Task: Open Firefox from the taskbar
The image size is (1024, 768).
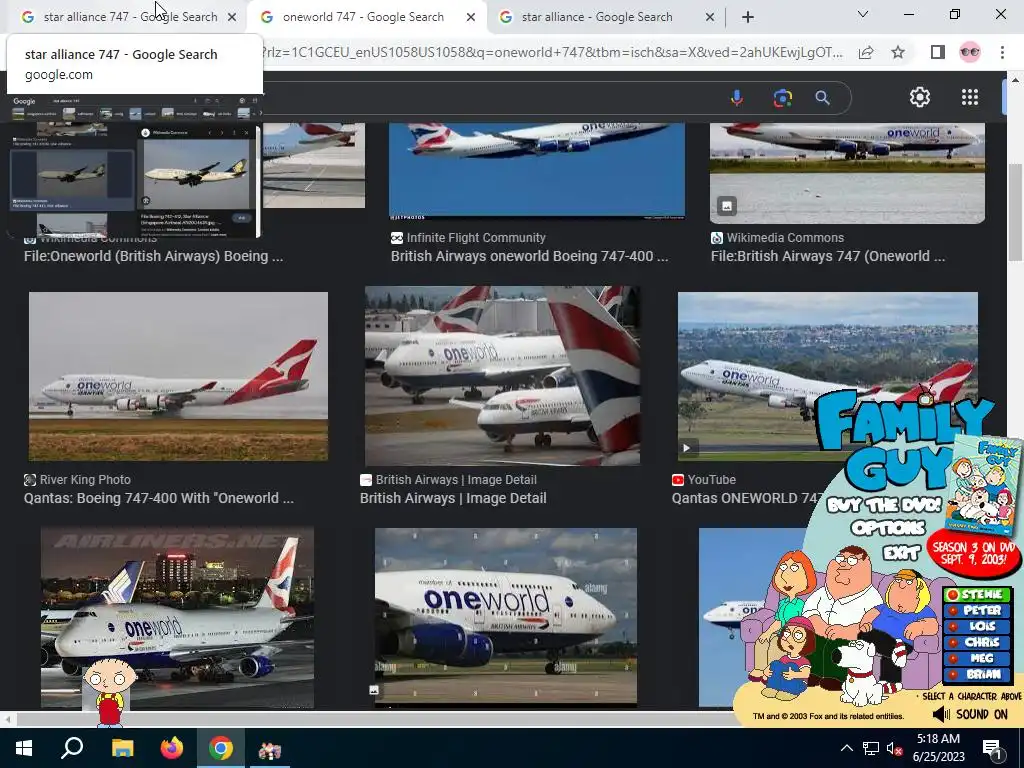Action: point(172,748)
